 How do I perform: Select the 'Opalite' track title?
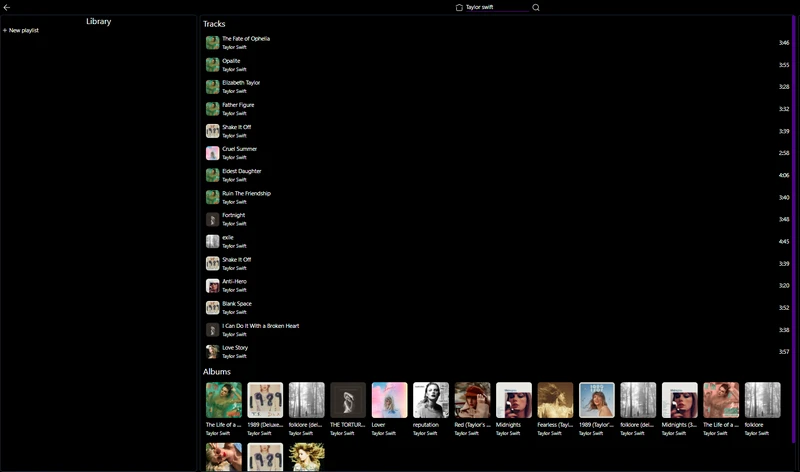click(231, 61)
